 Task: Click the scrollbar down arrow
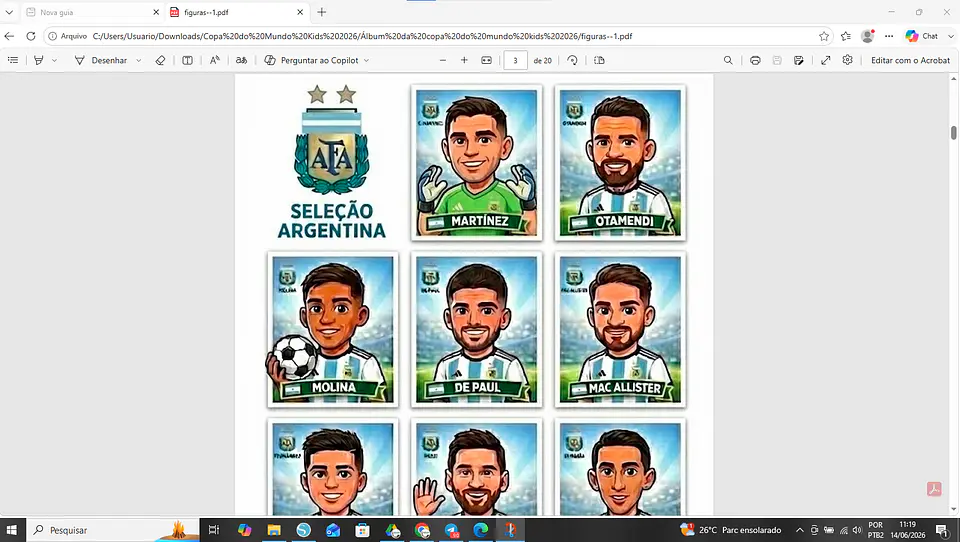953,509
